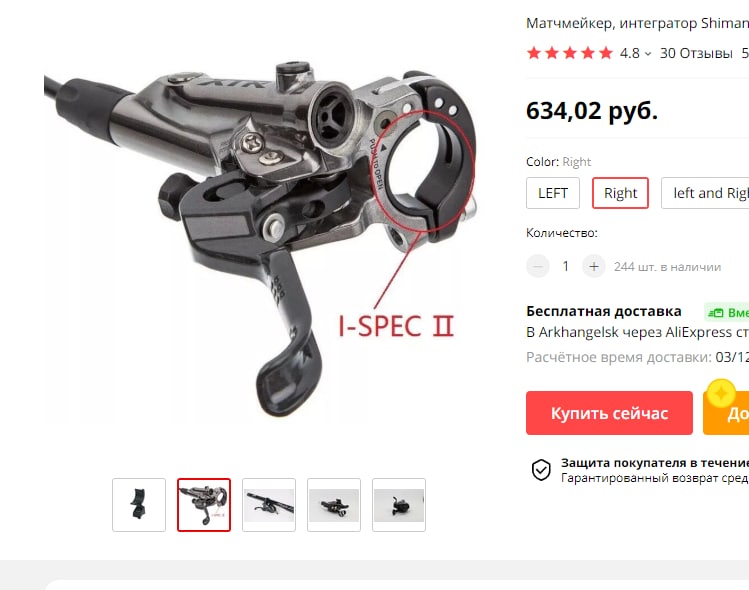Choose the left and Right option
Screen dimensions: 749x590
point(706,193)
